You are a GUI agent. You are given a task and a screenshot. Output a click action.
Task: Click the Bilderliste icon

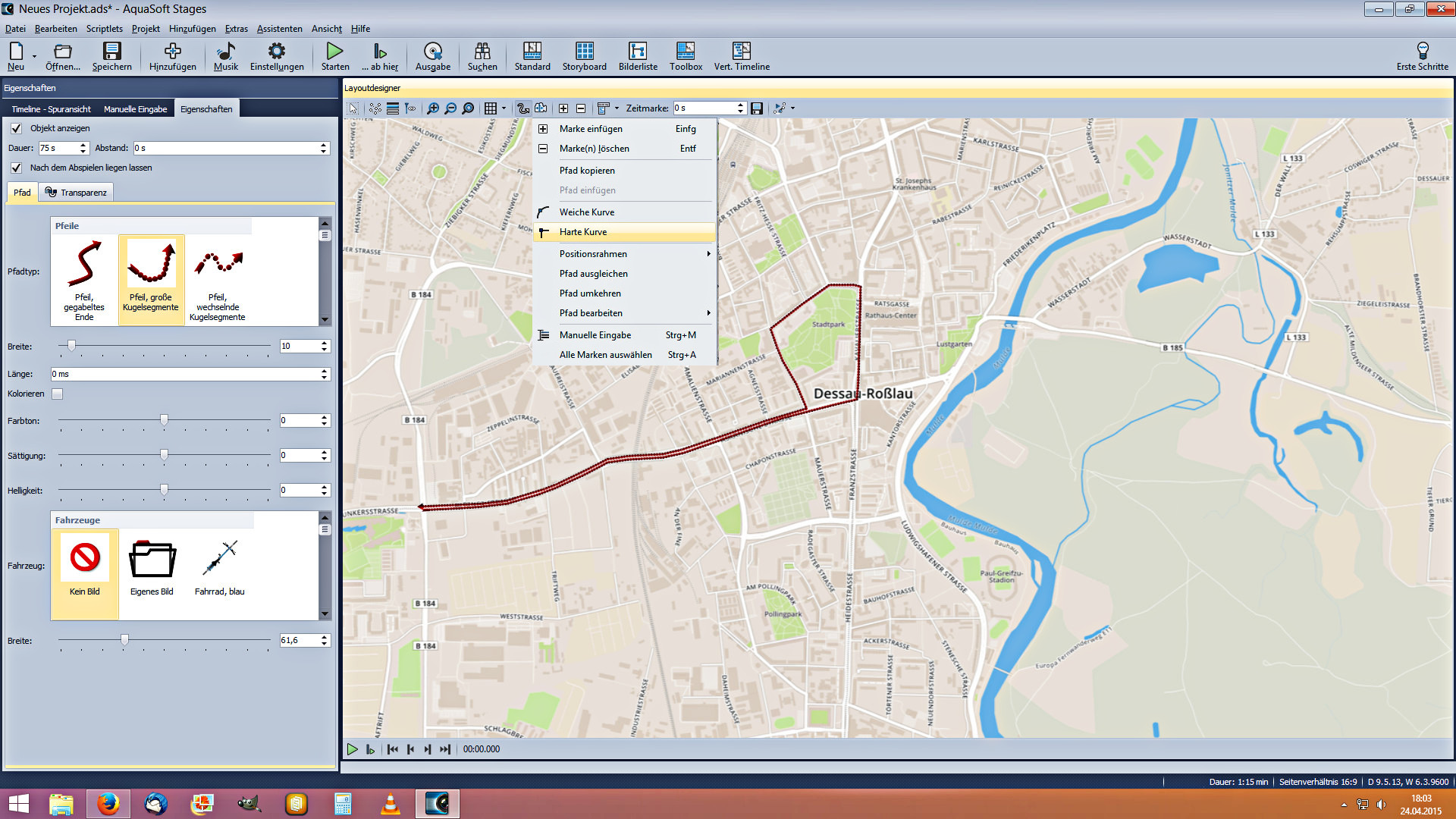point(638,55)
